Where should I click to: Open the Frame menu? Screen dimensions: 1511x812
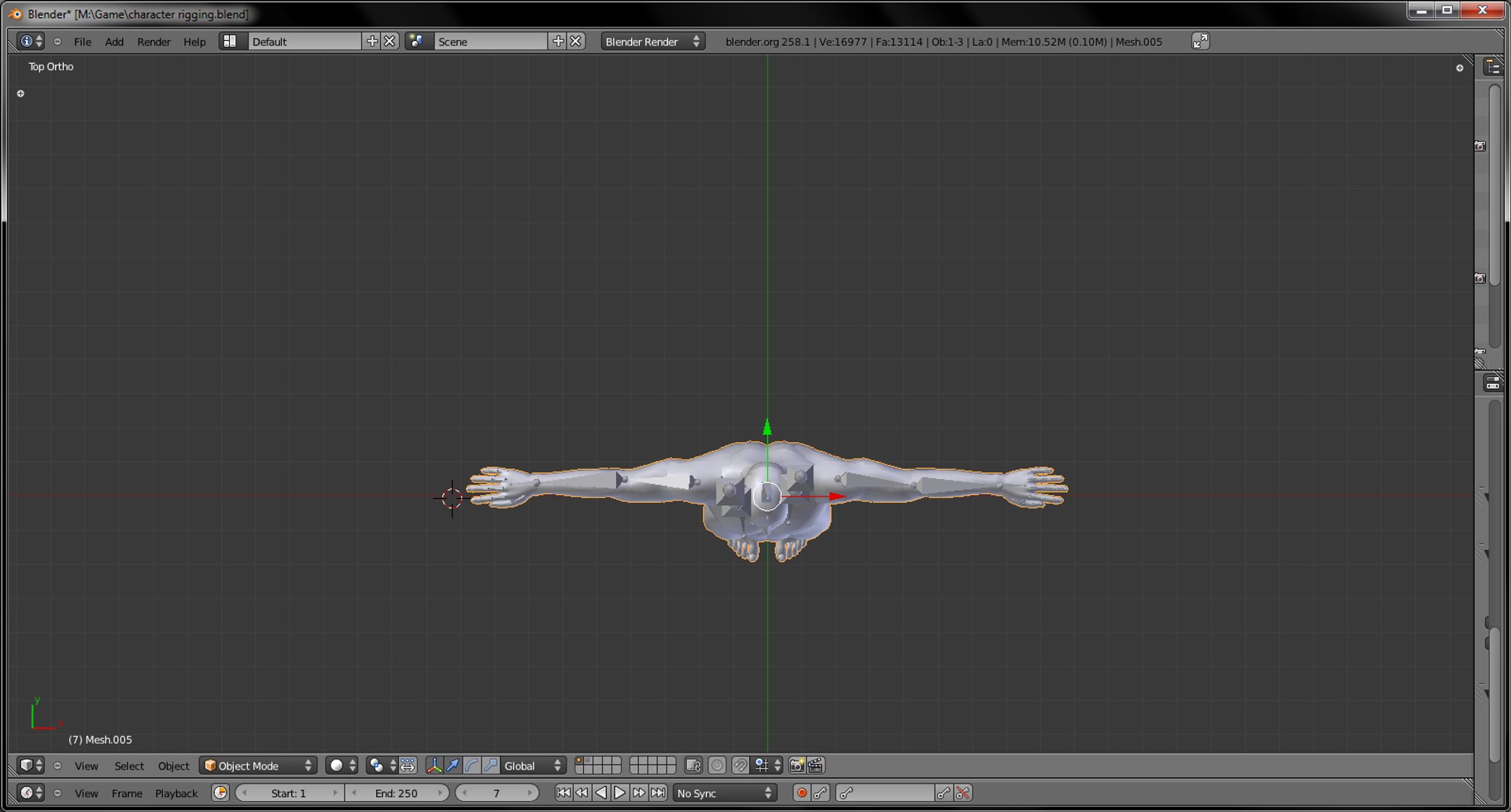tap(127, 793)
